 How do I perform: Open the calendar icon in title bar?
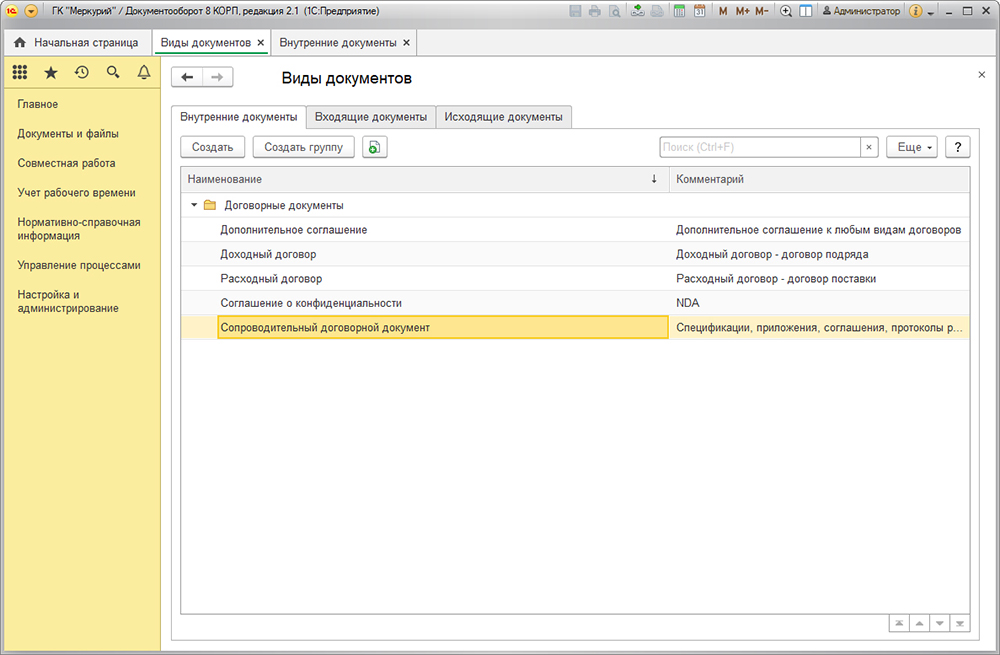(x=699, y=11)
